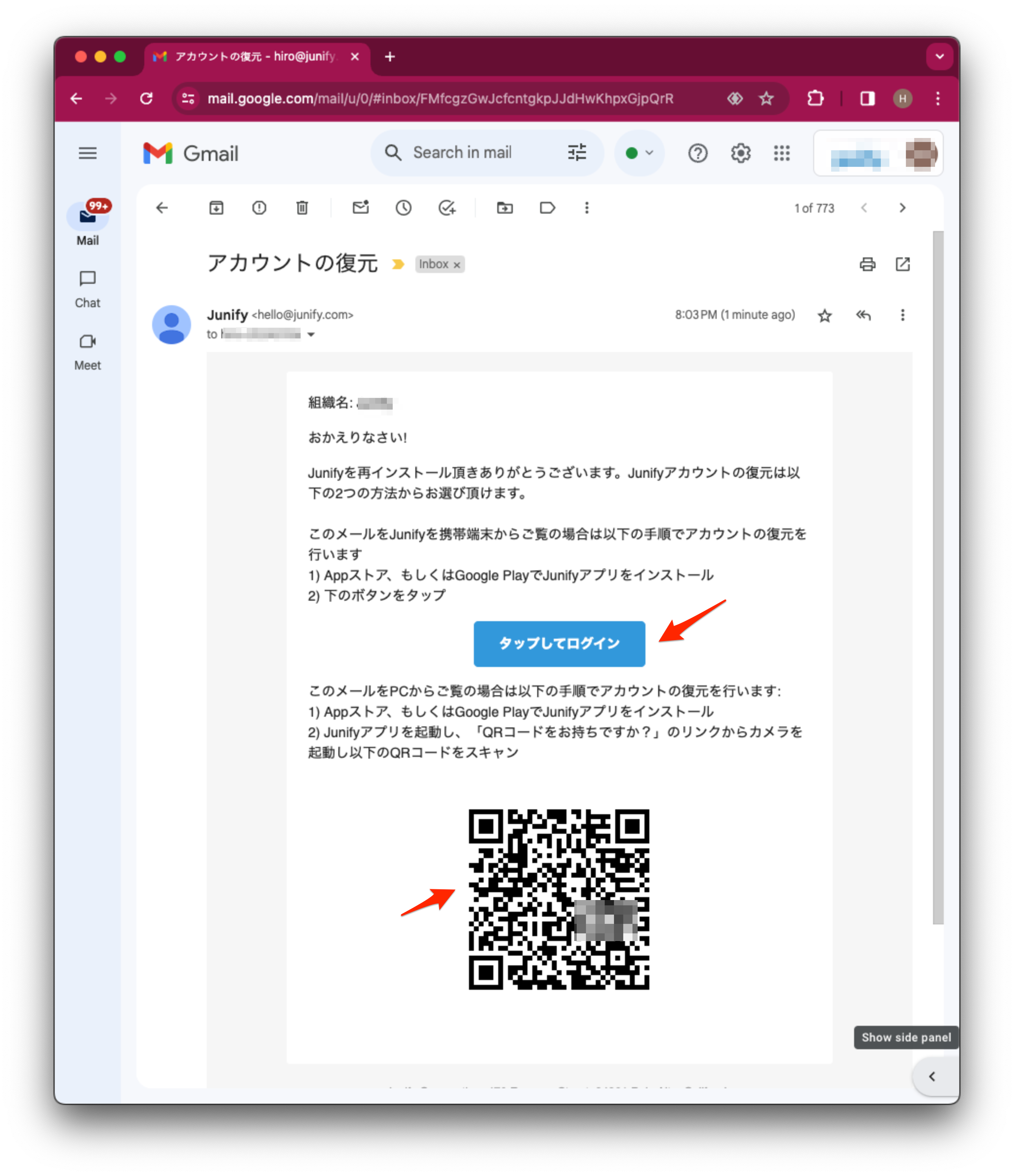The height and width of the screenshot is (1176, 1014).
Task: Switch to Meet in sidebar
Action: [x=87, y=353]
